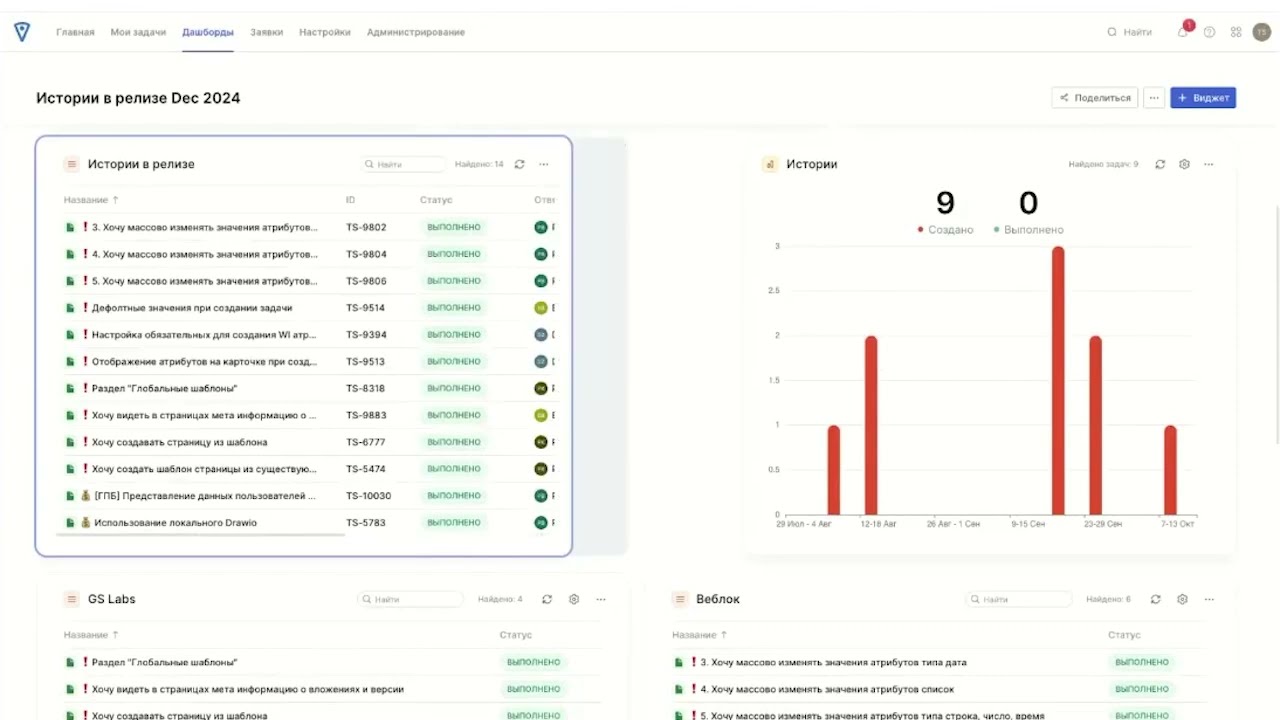Image resolution: width=1280 pixels, height=720 pixels.
Task: Click assignee avatar in TS-9514 row
Action: point(541,308)
